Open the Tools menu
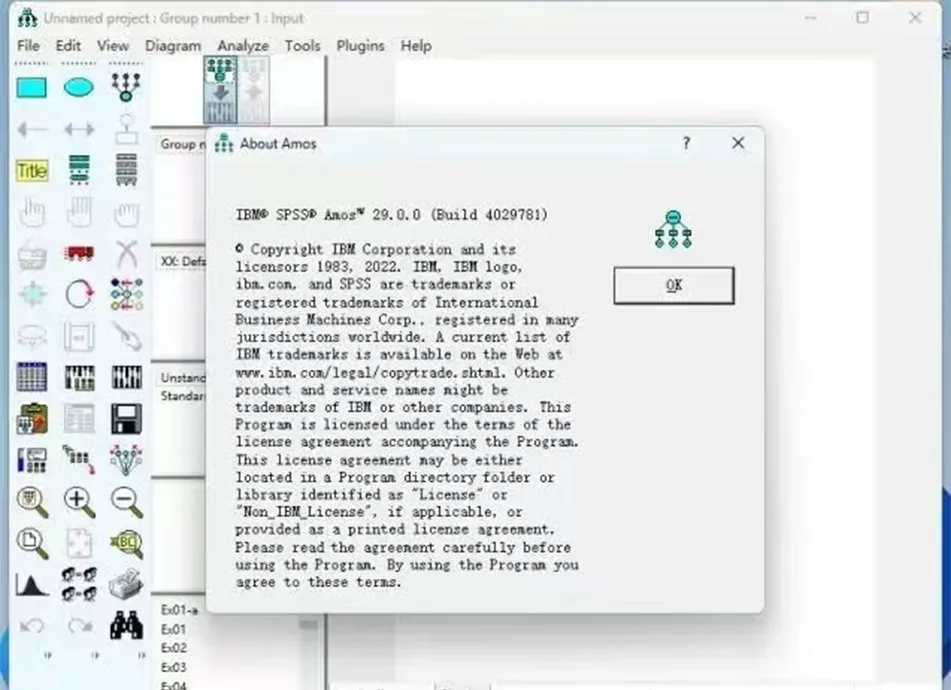This screenshot has width=951, height=690. [302, 45]
